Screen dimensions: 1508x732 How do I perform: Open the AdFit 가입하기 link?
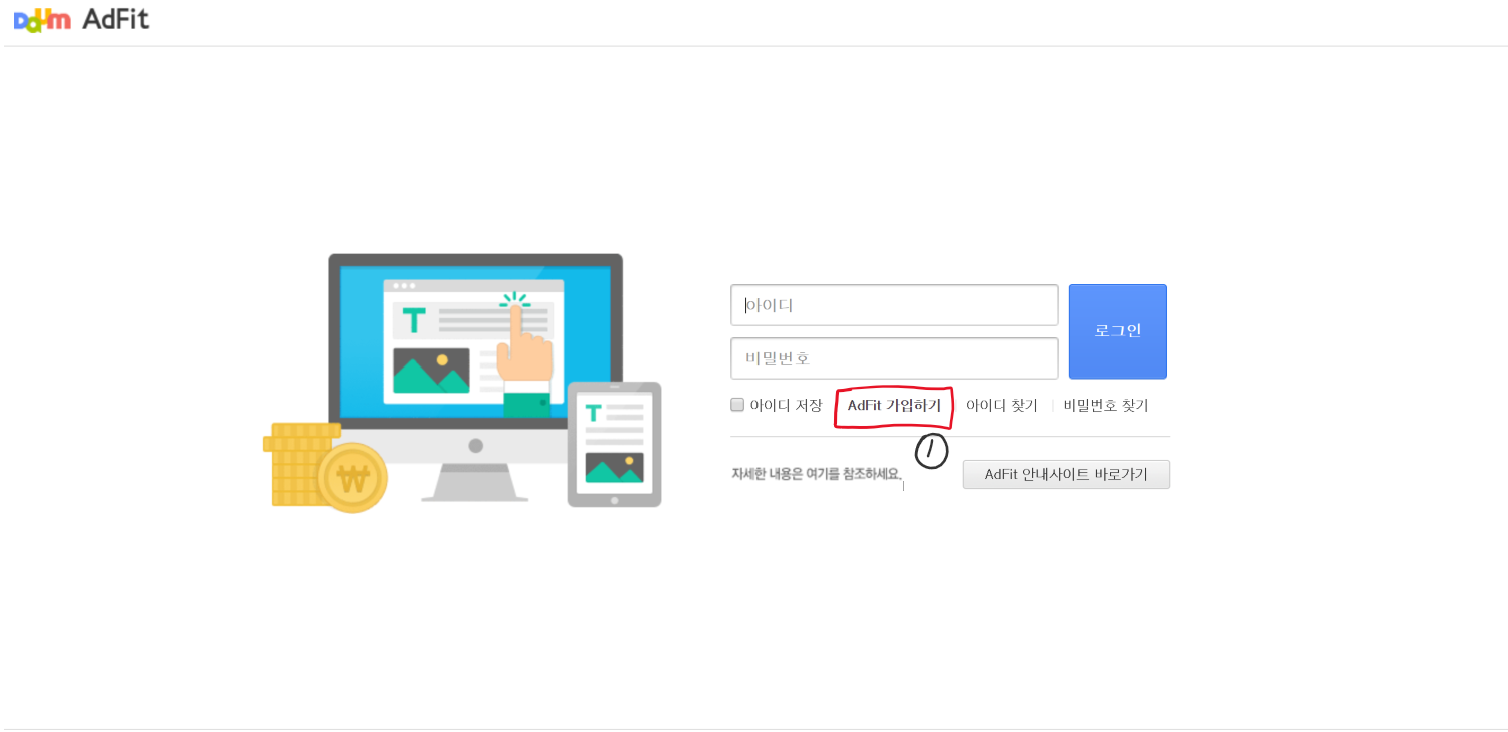(x=894, y=406)
